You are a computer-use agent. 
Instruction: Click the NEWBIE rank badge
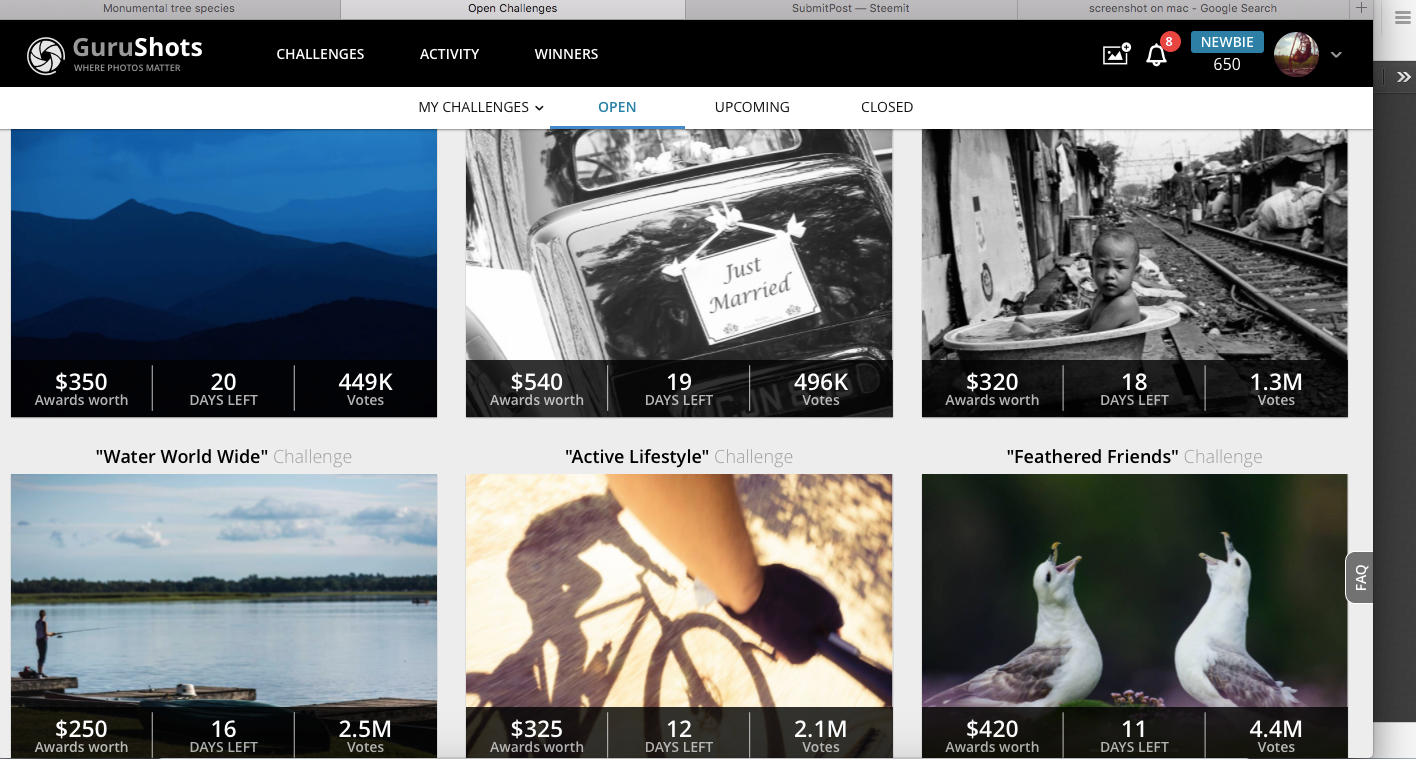tap(1227, 42)
